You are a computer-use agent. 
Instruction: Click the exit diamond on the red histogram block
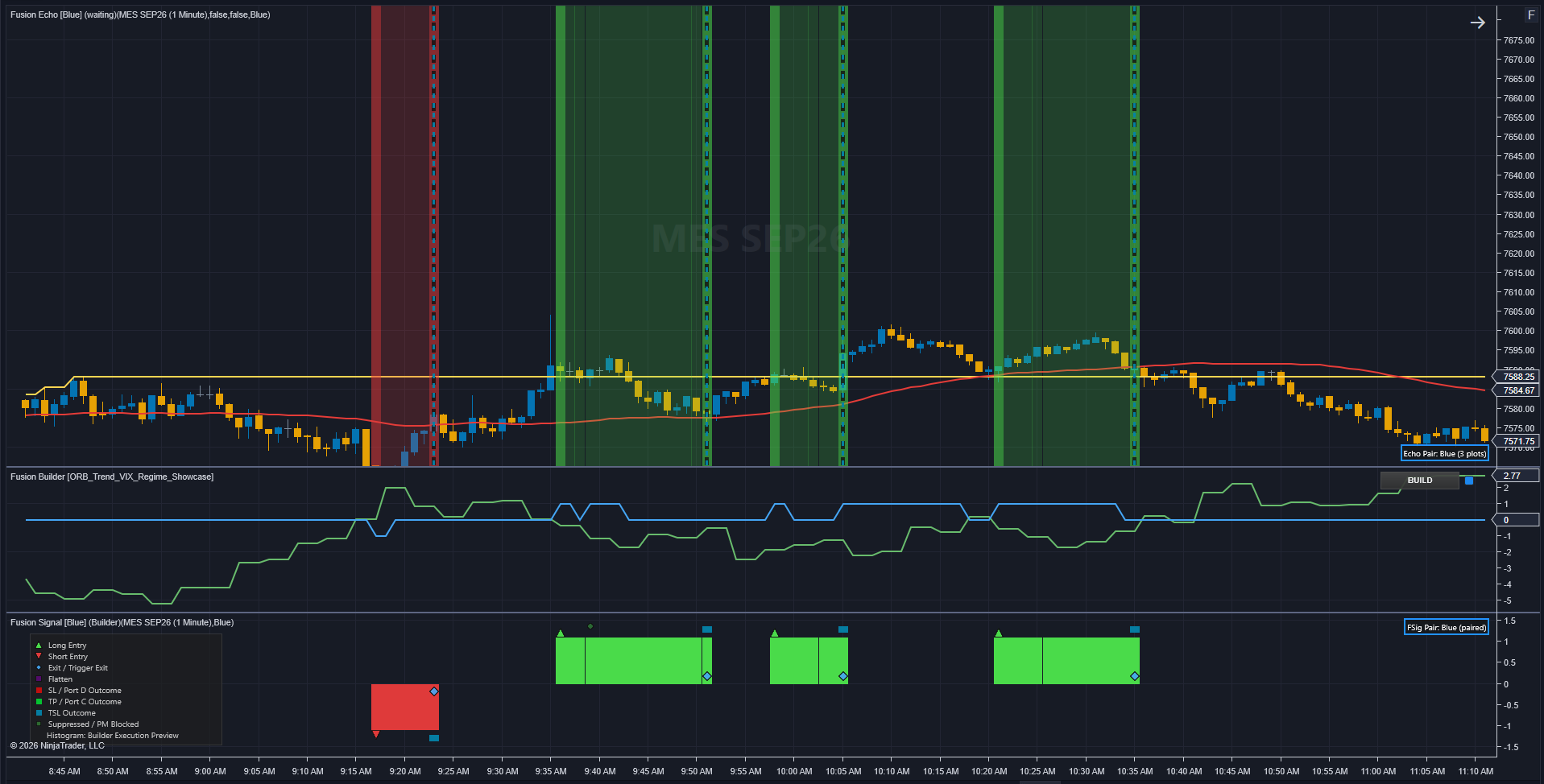[434, 691]
